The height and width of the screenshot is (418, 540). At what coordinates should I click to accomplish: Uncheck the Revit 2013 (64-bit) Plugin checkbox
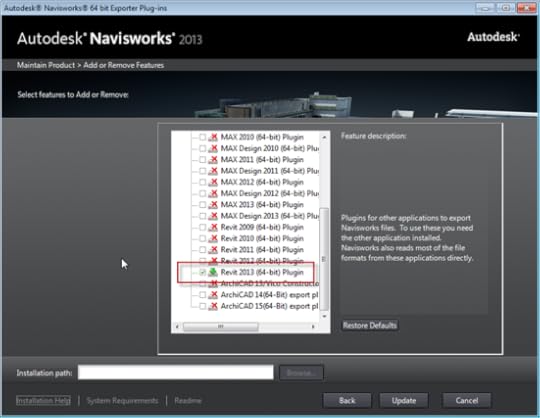coord(202,273)
